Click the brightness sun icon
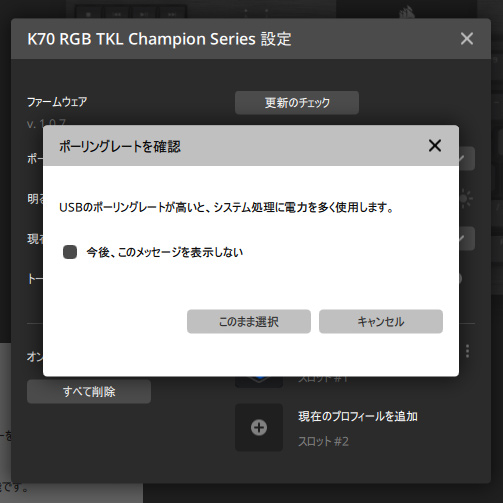 (465, 199)
